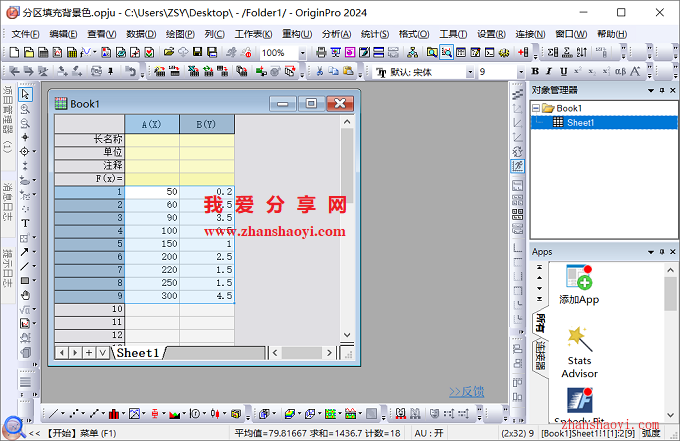Toggle superscript formatting
The height and width of the screenshot is (441, 680).
[577, 72]
